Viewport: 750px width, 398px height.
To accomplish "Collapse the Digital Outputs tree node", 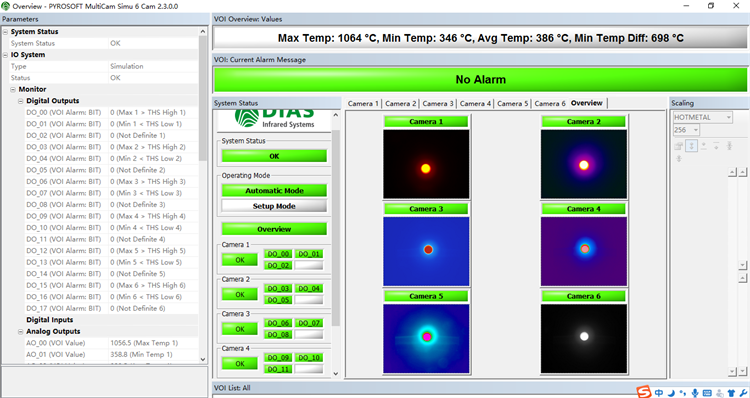I will [x=21, y=101].
